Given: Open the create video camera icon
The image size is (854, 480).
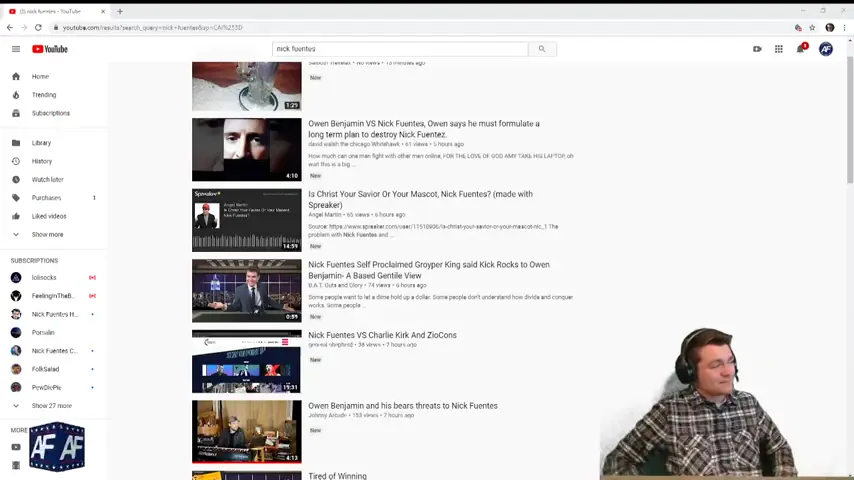Looking at the screenshot, I should click(757, 49).
